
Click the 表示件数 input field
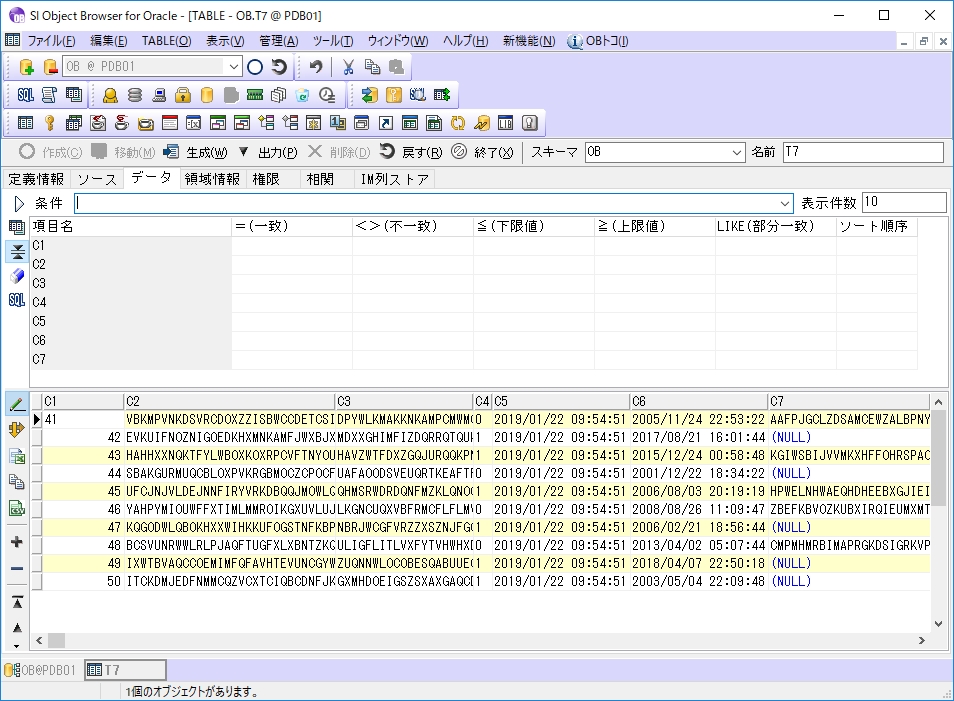(x=903, y=203)
